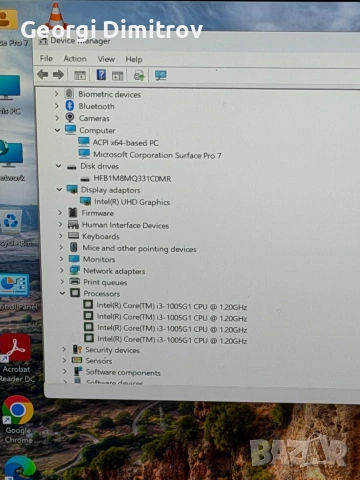360x480 pixels.
Task: Select Mice and other pointing devices label
Action: [139, 249]
